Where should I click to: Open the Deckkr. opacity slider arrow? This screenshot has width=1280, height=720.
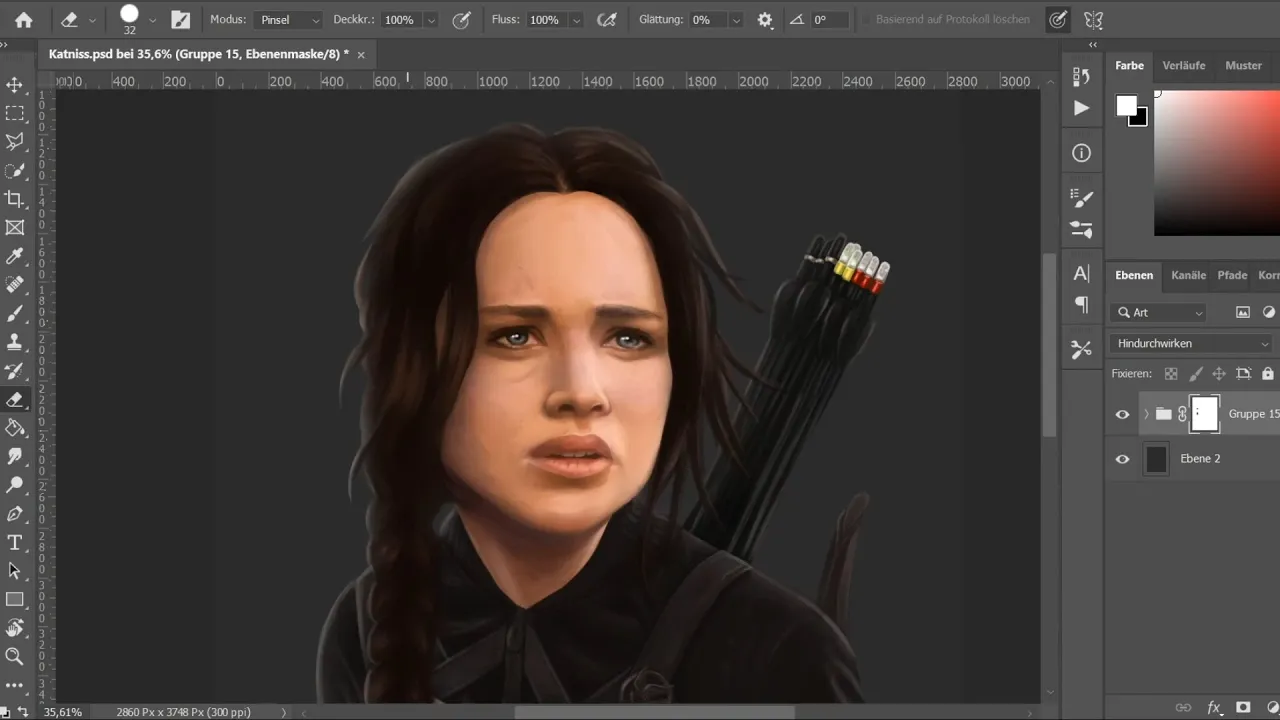431,20
